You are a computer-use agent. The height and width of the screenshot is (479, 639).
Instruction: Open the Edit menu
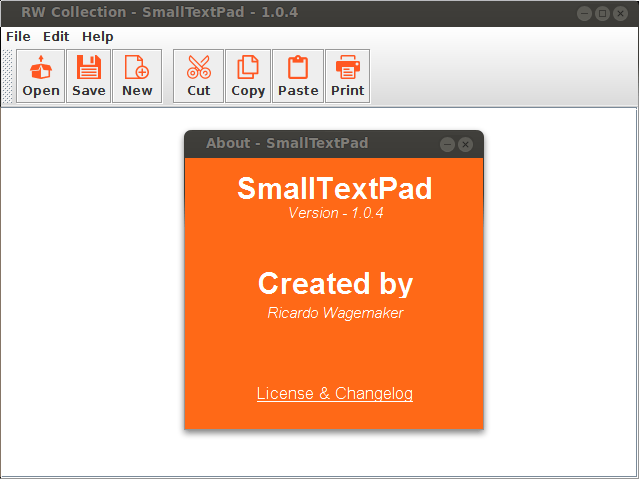56,37
